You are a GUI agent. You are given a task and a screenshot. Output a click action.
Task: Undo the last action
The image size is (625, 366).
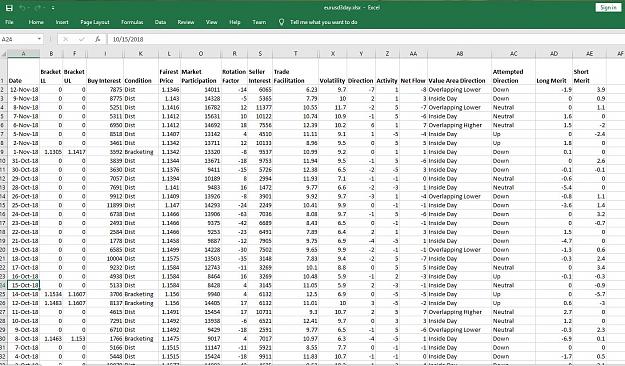coord(22,8)
